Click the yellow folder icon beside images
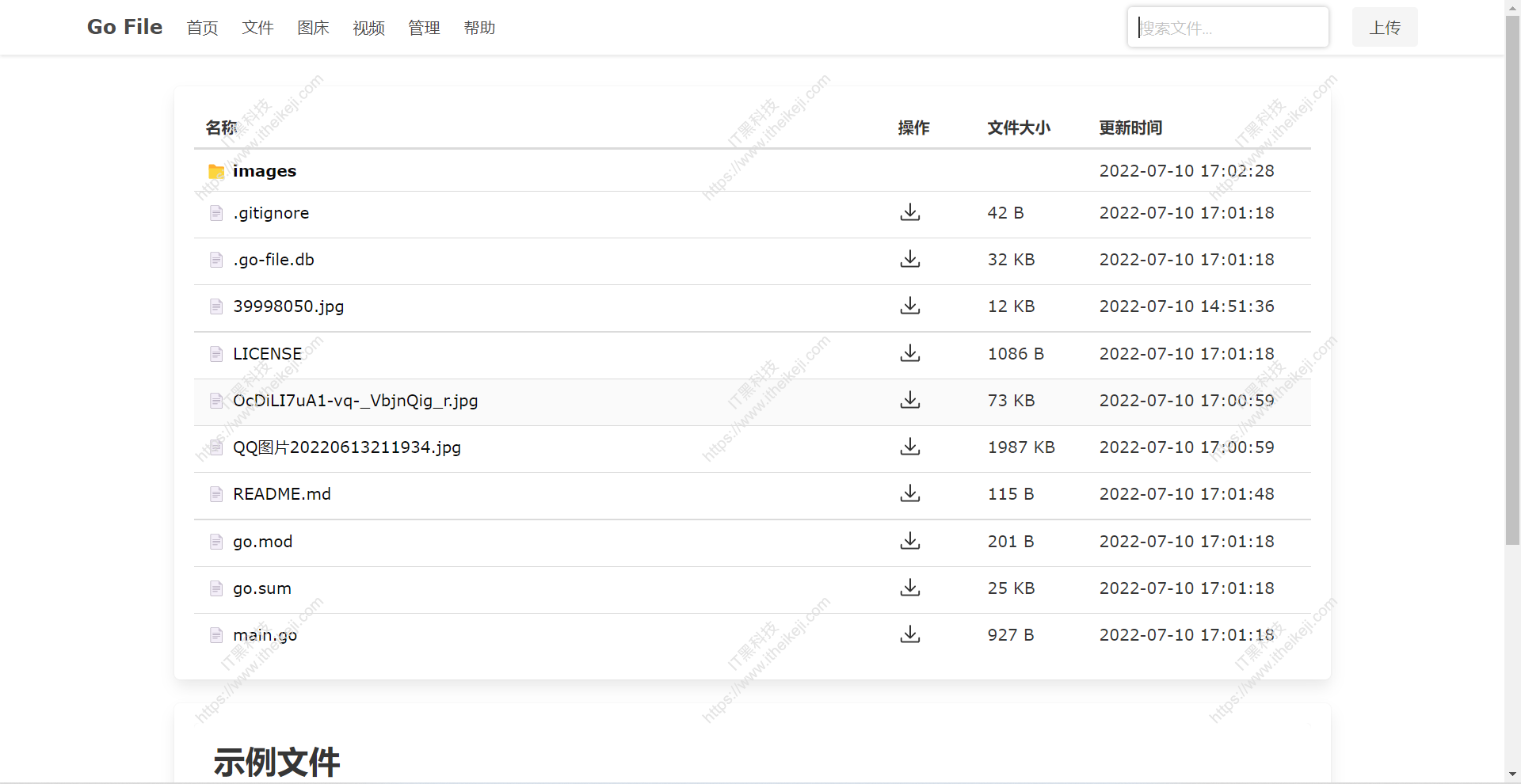Image resolution: width=1521 pixels, height=784 pixels. pos(215,171)
